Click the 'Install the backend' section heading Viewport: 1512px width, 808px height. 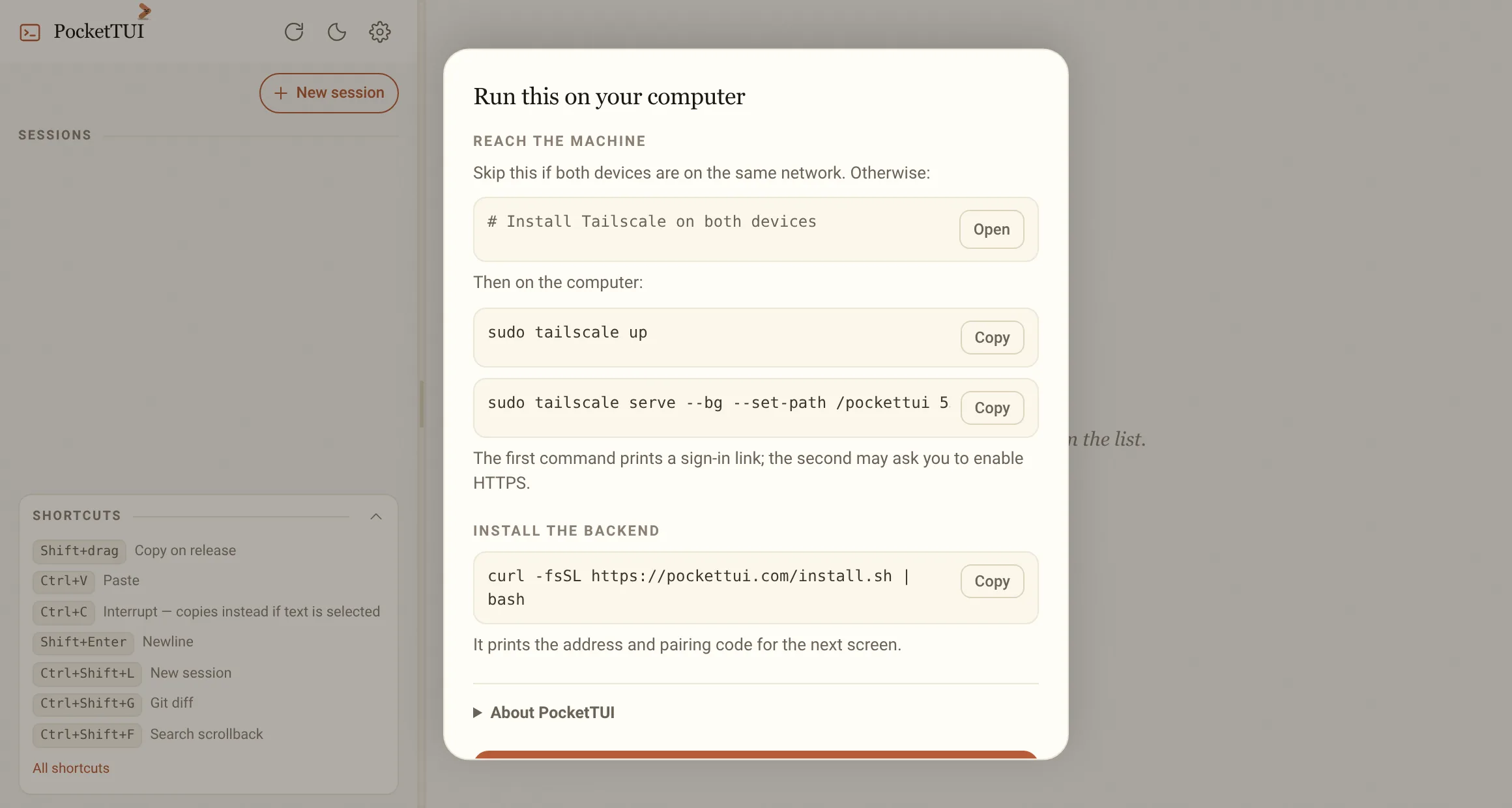(566, 531)
